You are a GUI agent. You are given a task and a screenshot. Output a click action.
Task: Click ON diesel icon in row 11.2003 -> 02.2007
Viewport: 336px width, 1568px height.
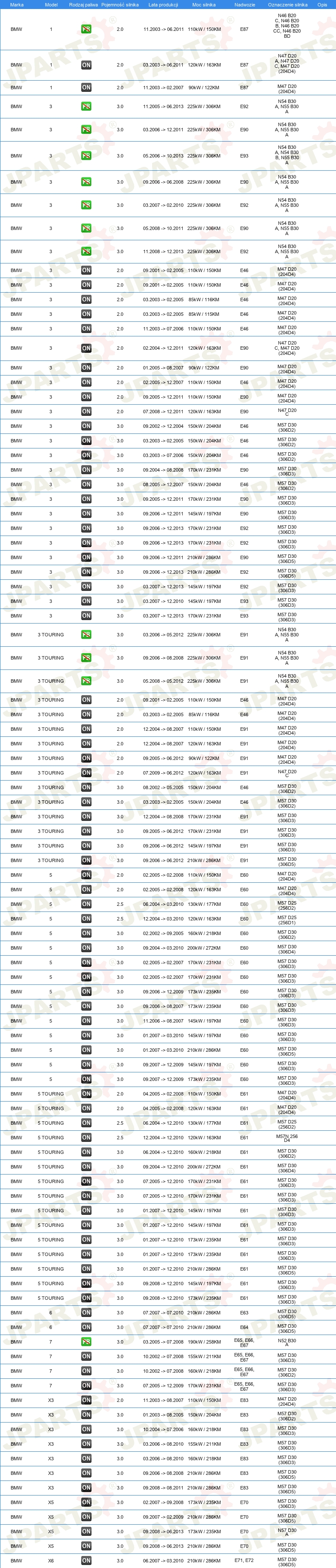[x=86, y=88]
